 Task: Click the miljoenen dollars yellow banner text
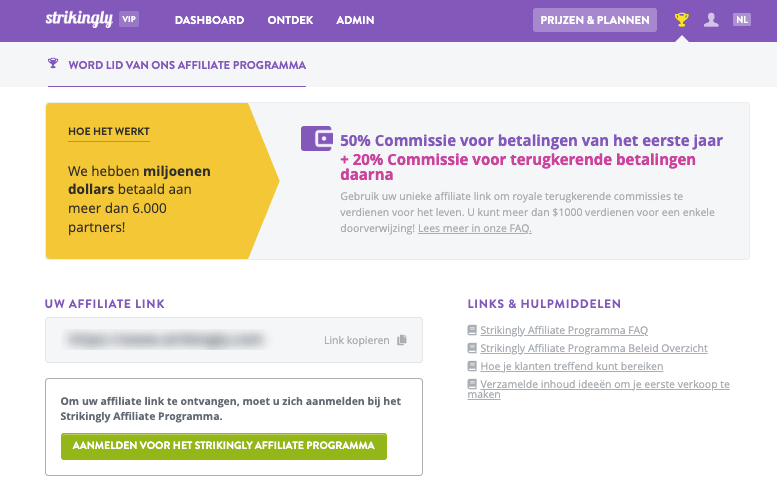(139, 199)
